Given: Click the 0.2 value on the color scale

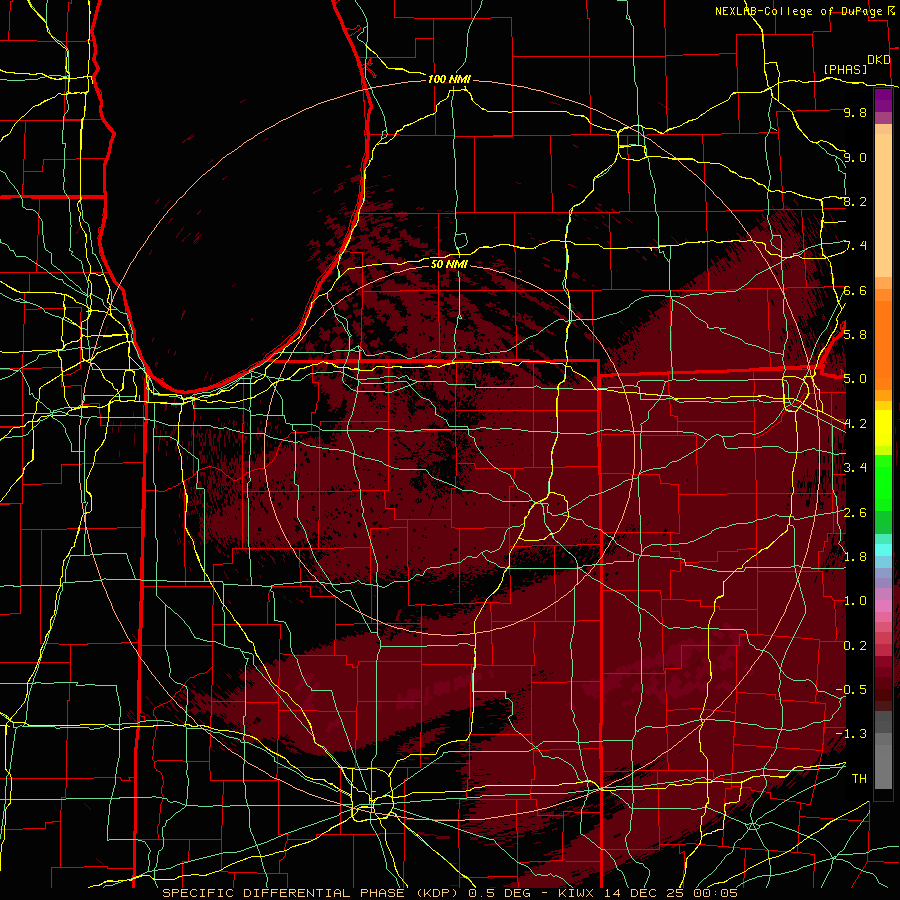Looking at the screenshot, I should (855, 646).
